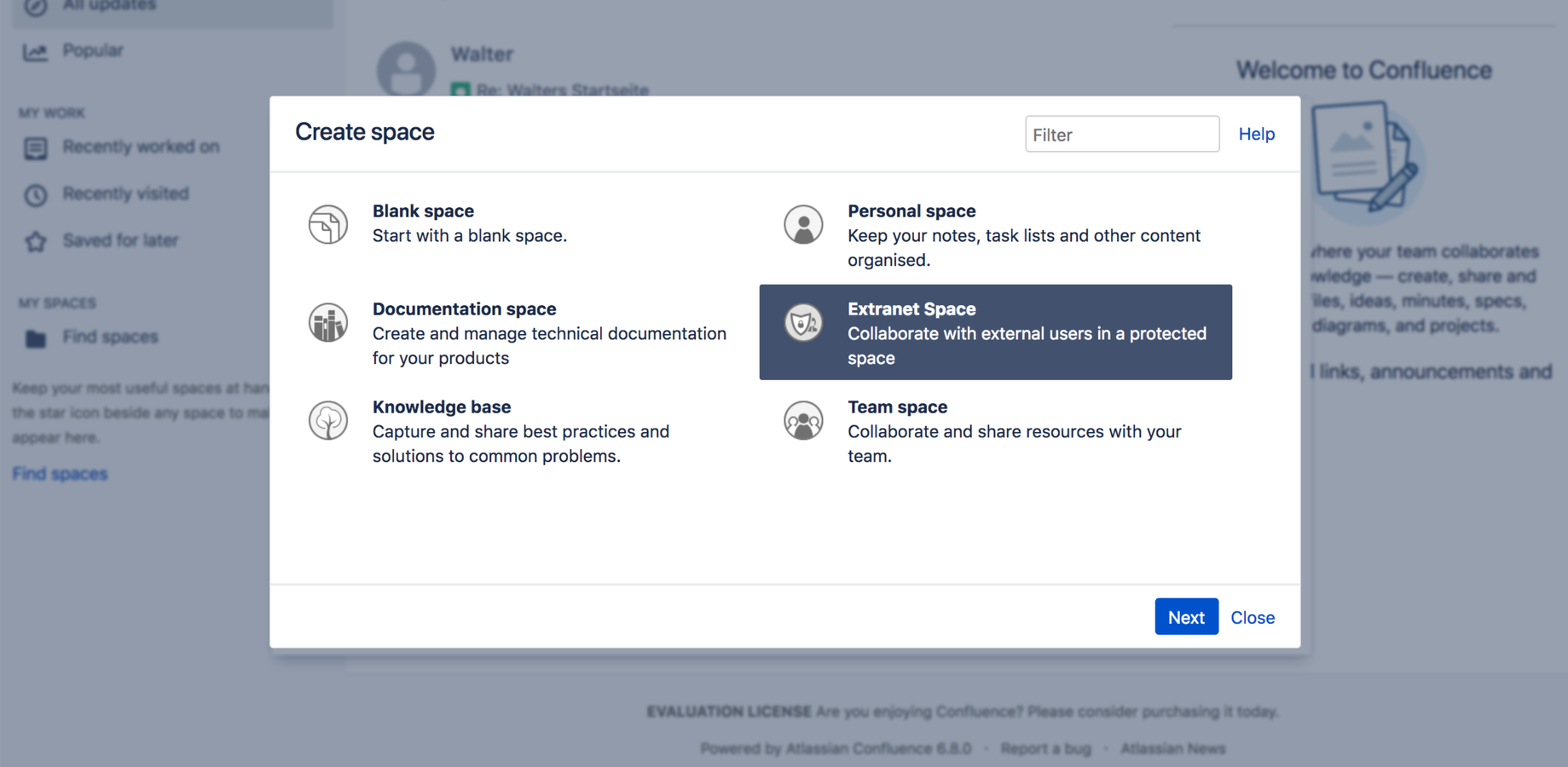
Task: Click the Personal space person icon
Action: [x=803, y=225]
